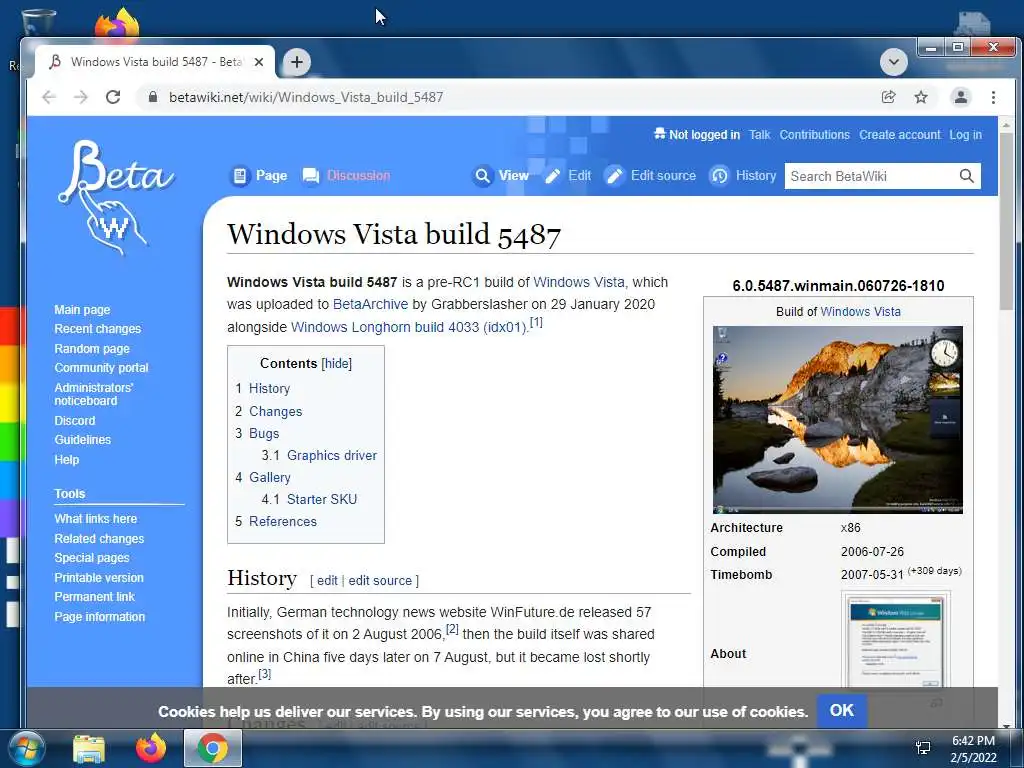Click edit source beside History heading
Viewport: 1024px width, 768px height.
coord(380,581)
